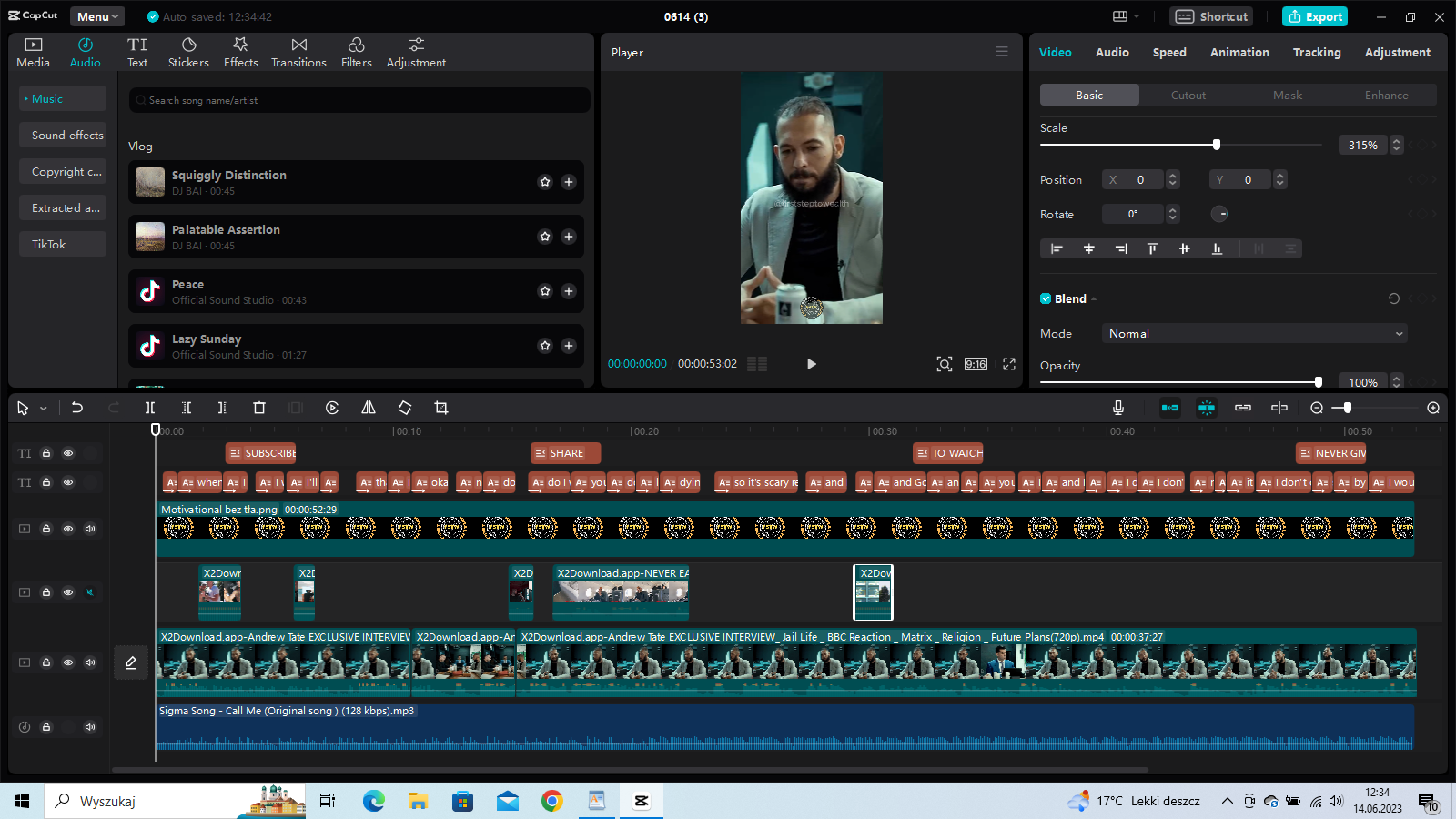Screen dimensions: 1456x819
Task: Click the Opacity slider handle
Action: (1318, 382)
